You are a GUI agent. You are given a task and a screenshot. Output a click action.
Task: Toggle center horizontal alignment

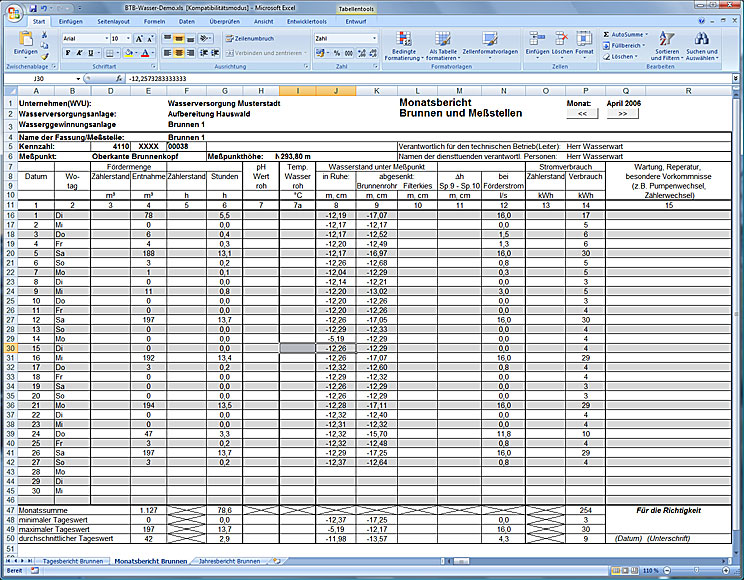tap(178, 53)
